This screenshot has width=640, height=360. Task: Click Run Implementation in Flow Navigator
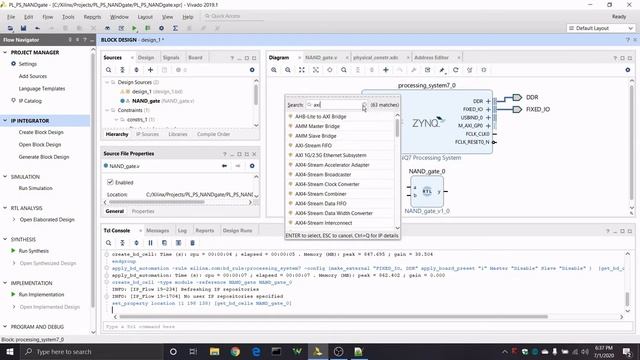click(41, 295)
